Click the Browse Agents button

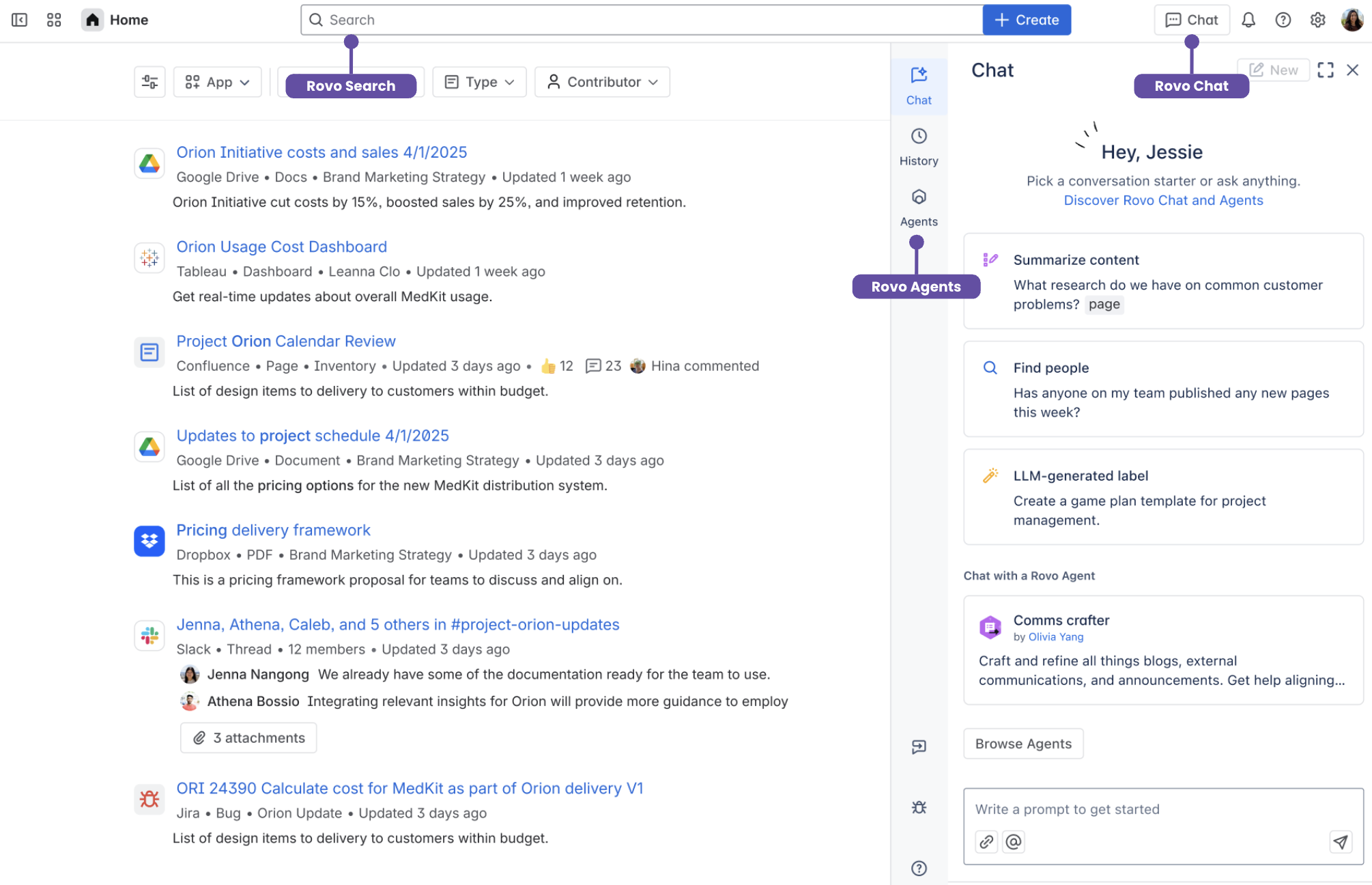pyautogui.click(x=1023, y=744)
